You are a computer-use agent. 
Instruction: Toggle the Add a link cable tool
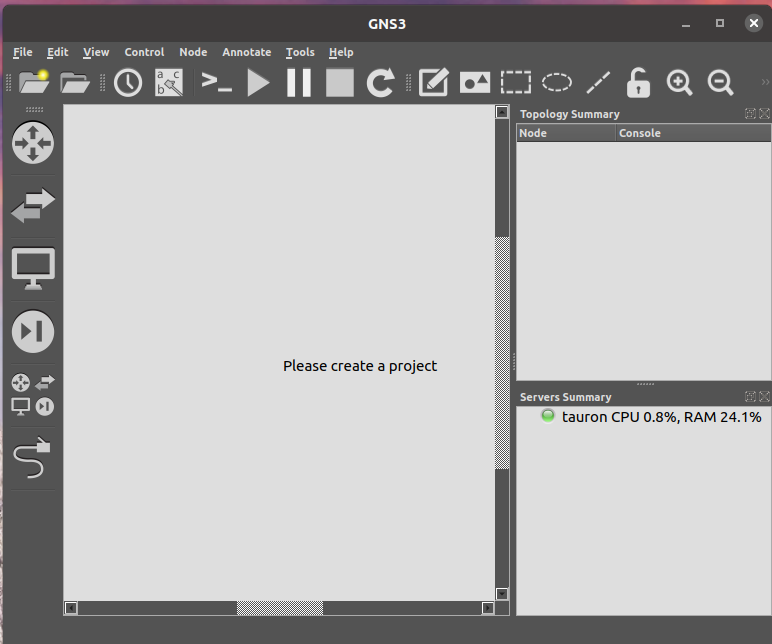33,458
